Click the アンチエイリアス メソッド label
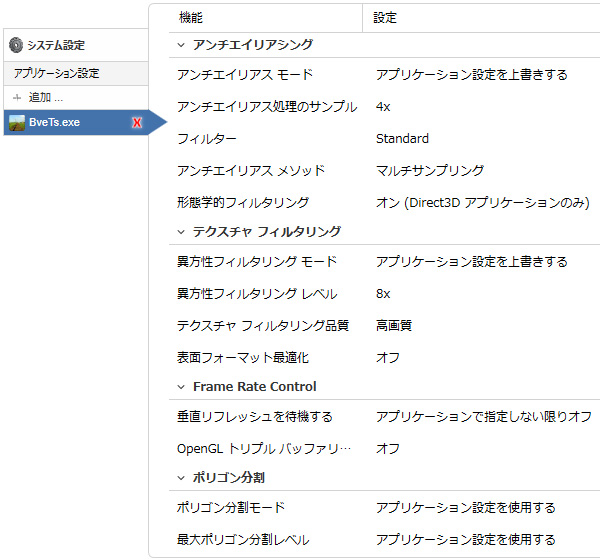 click(x=251, y=170)
